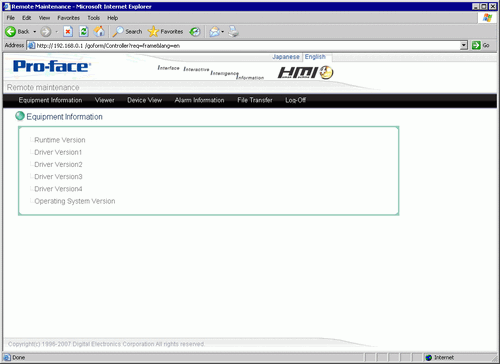
Task: Click the green globe Equipment Information icon
Action: (x=20, y=116)
